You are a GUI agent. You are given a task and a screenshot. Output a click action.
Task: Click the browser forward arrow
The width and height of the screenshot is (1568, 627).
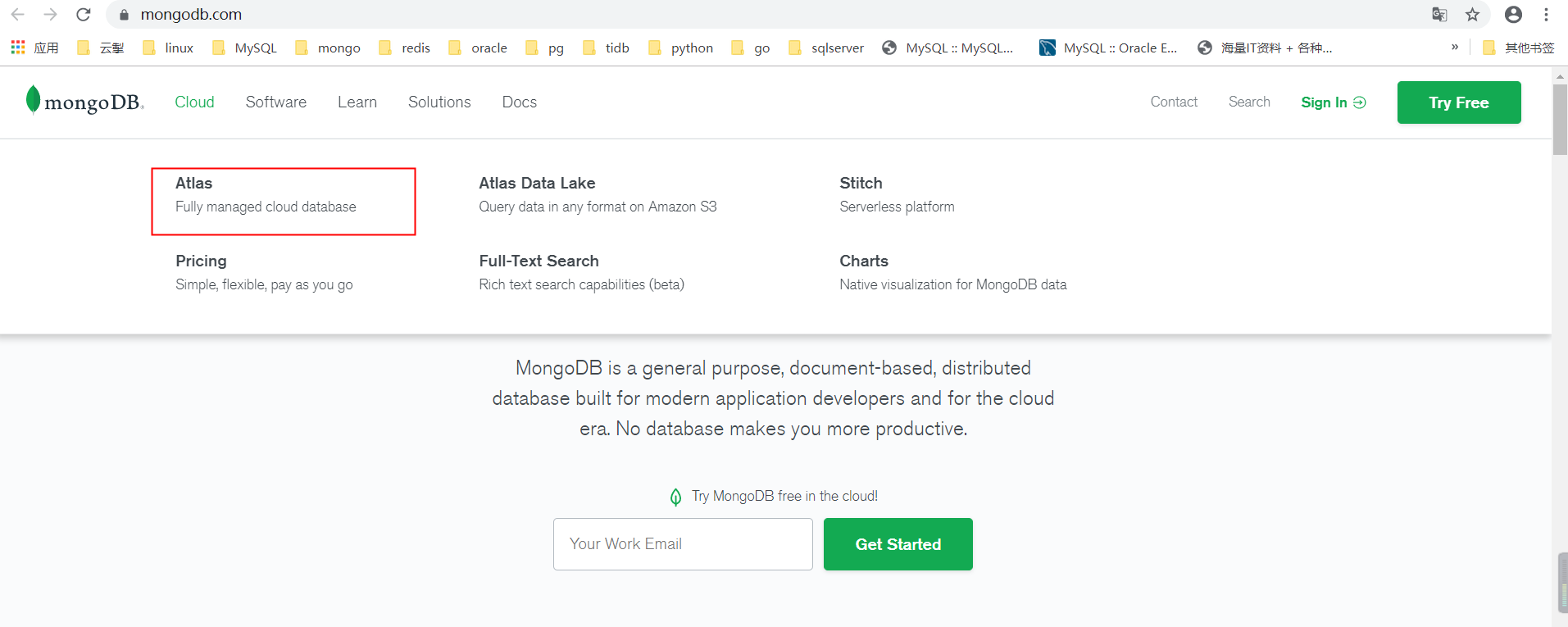pos(50,15)
